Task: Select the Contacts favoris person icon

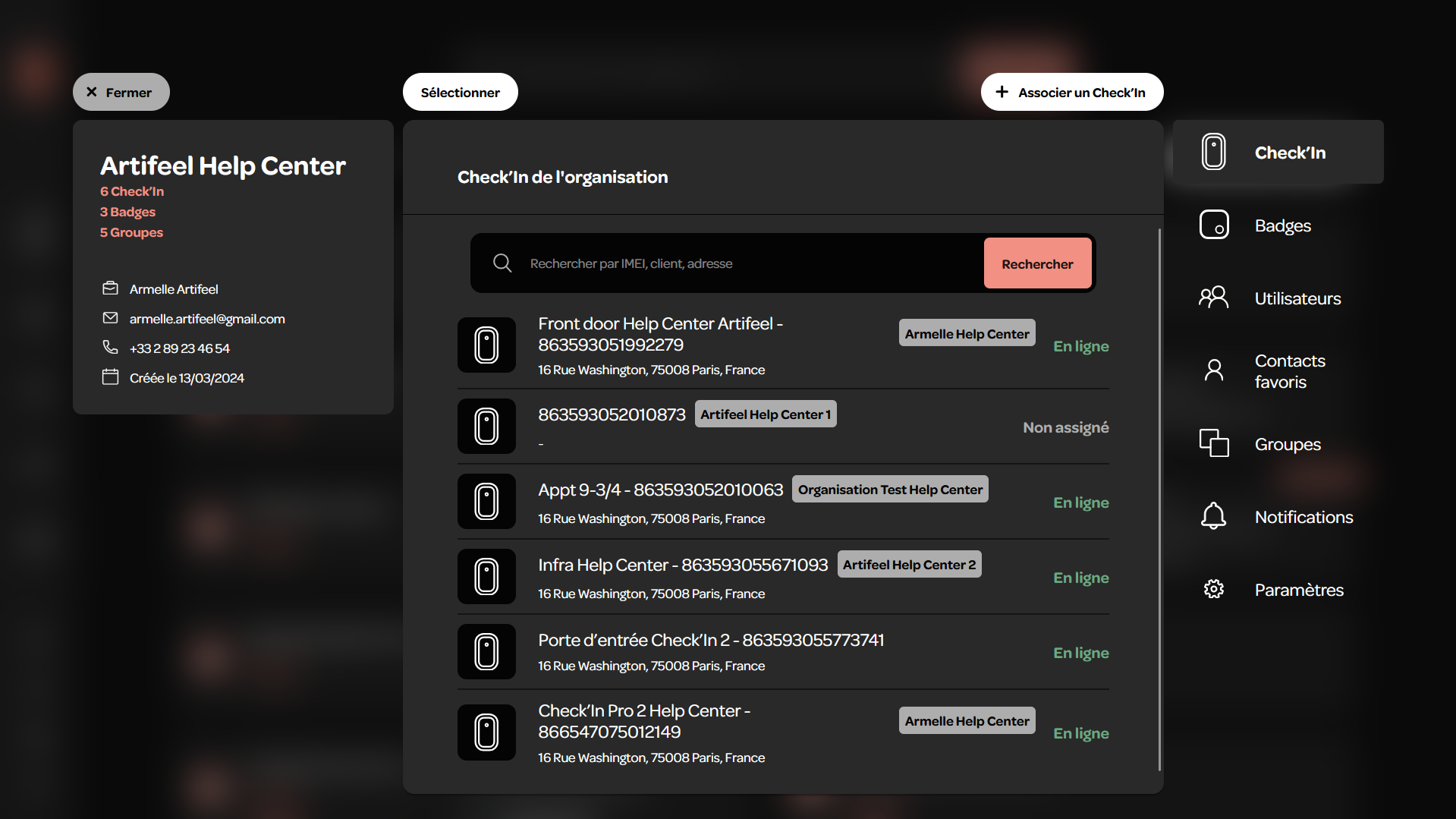Action: tap(1214, 370)
